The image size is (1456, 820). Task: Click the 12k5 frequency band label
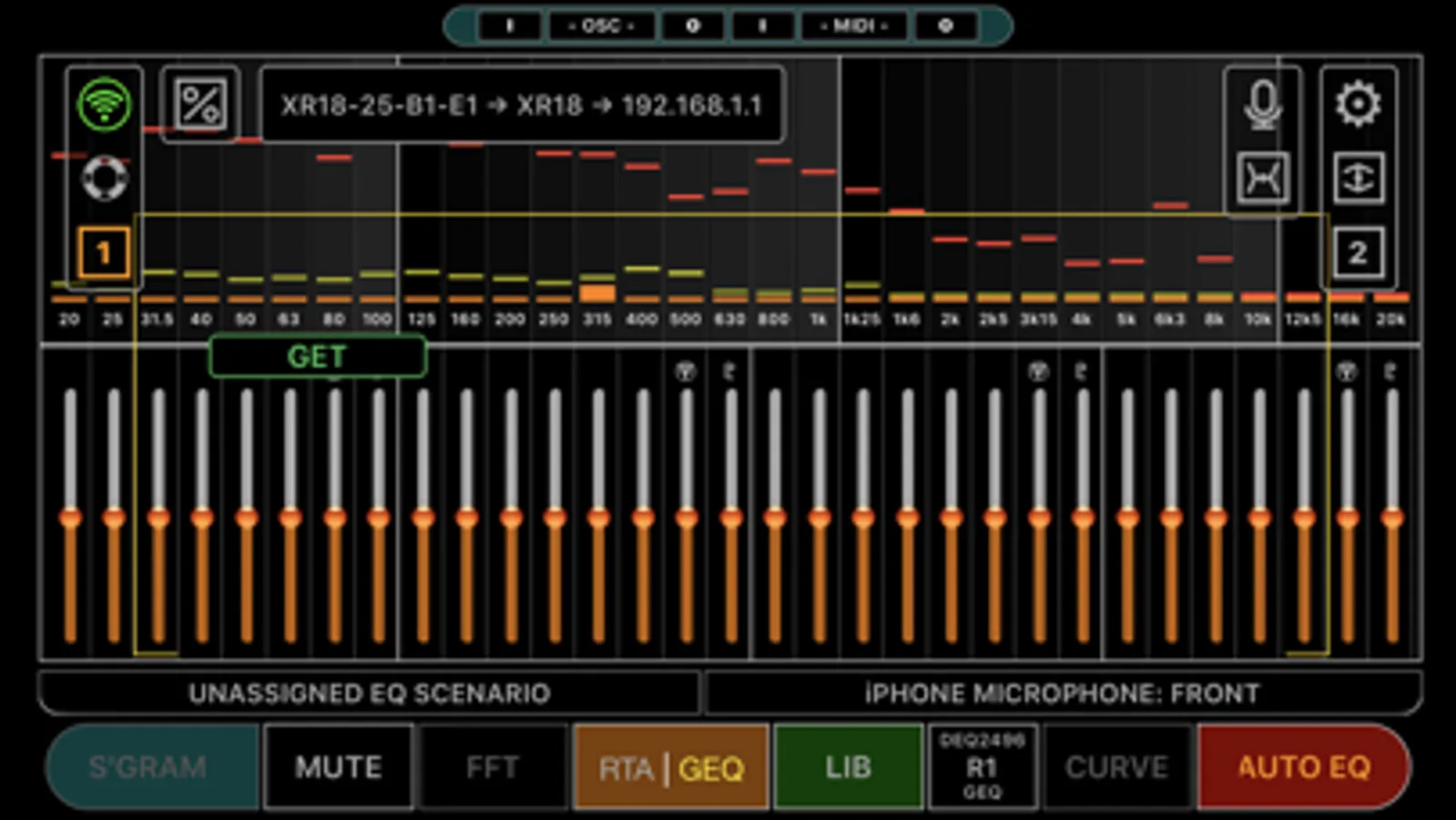tap(1303, 319)
